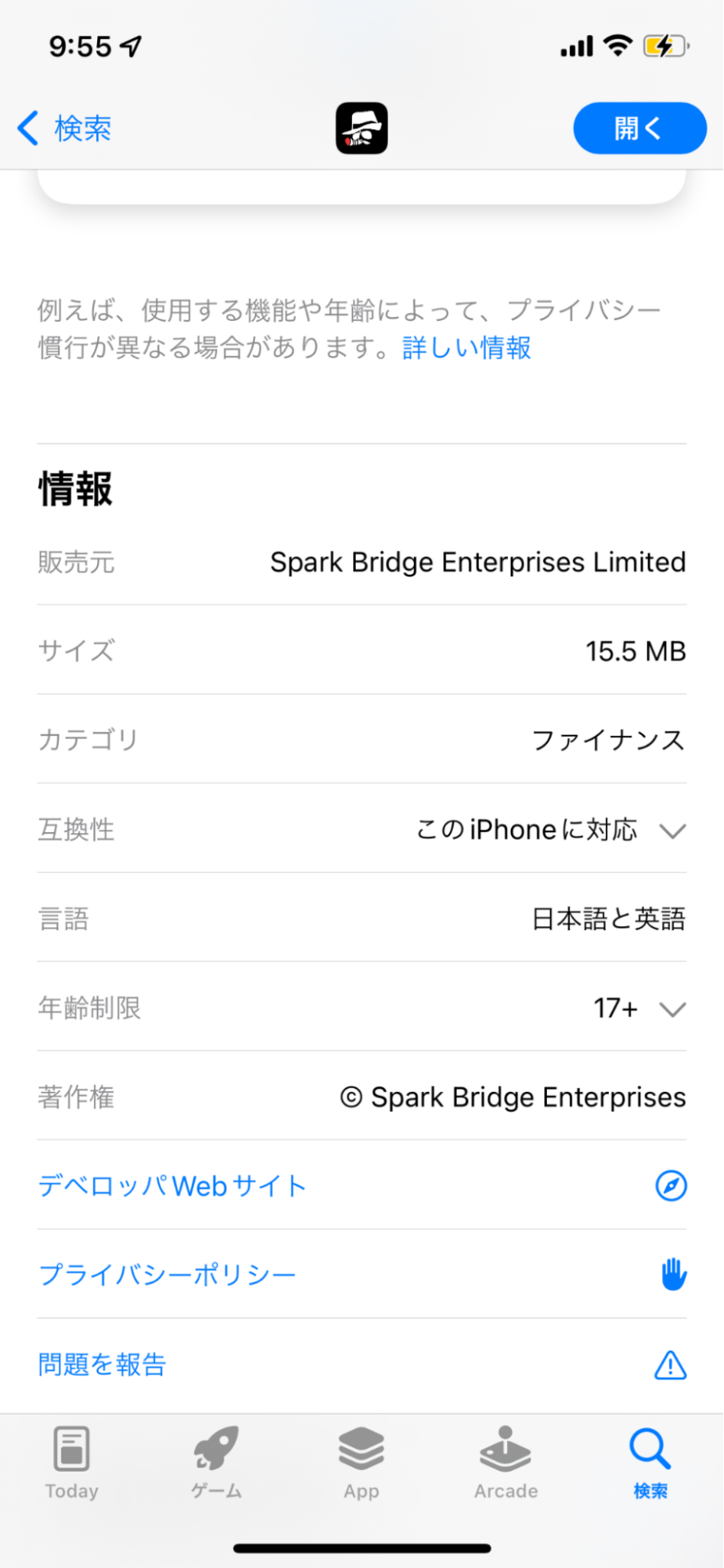The image size is (724, 1568).
Task: Tap the warning triangle report icon
Action: pos(670,1364)
